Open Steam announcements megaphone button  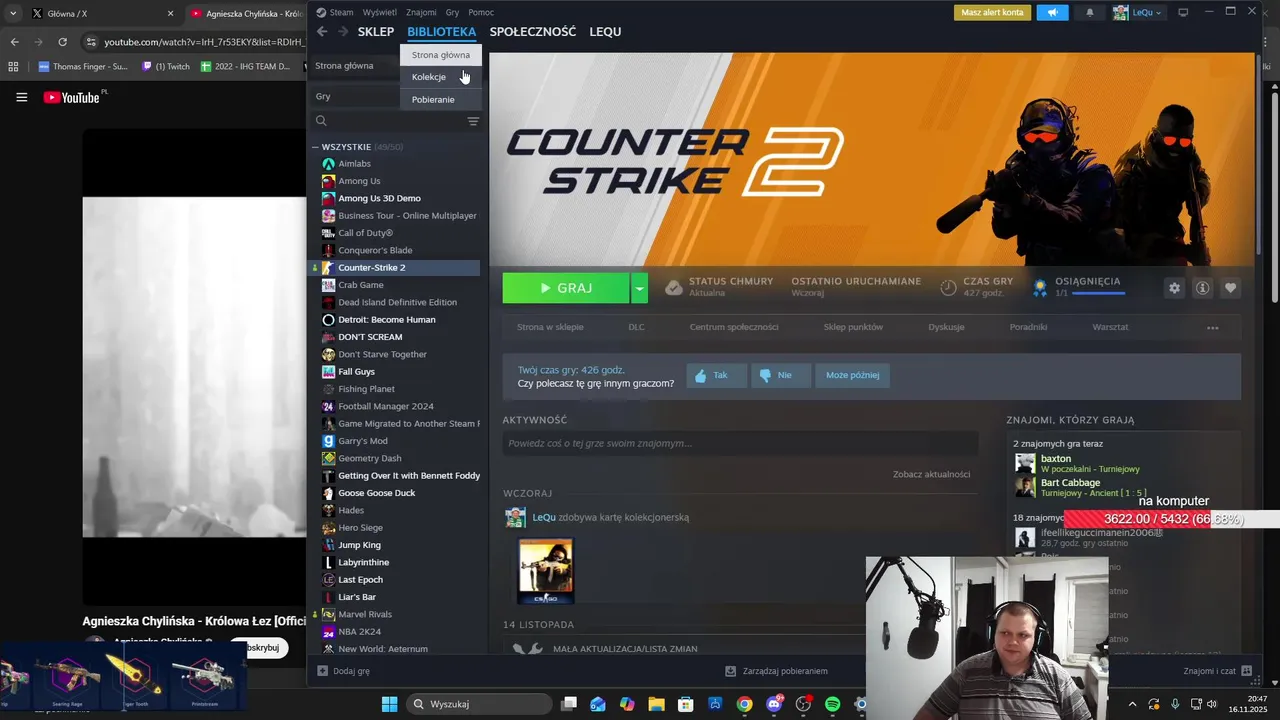pyautogui.click(x=1052, y=12)
